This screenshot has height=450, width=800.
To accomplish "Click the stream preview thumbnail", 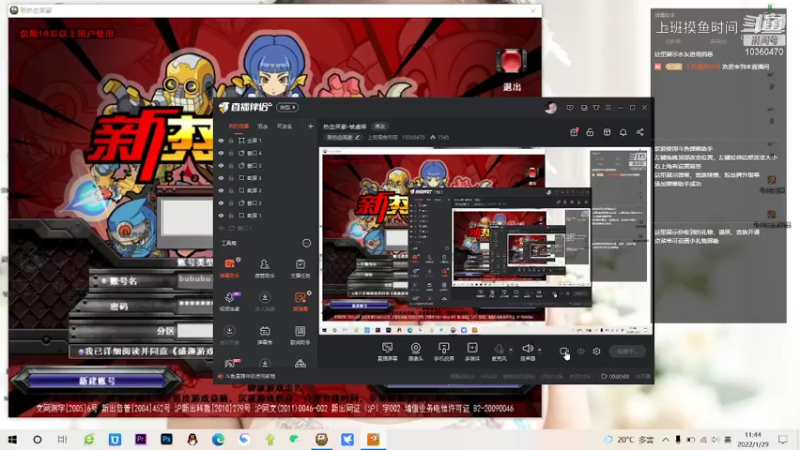I will [x=485, y=241].
